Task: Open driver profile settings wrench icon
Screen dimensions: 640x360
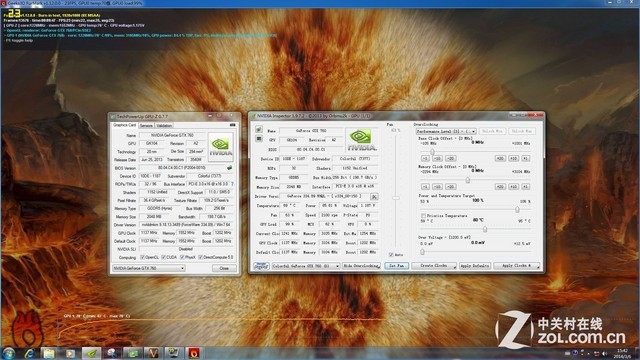Action: 374,197
